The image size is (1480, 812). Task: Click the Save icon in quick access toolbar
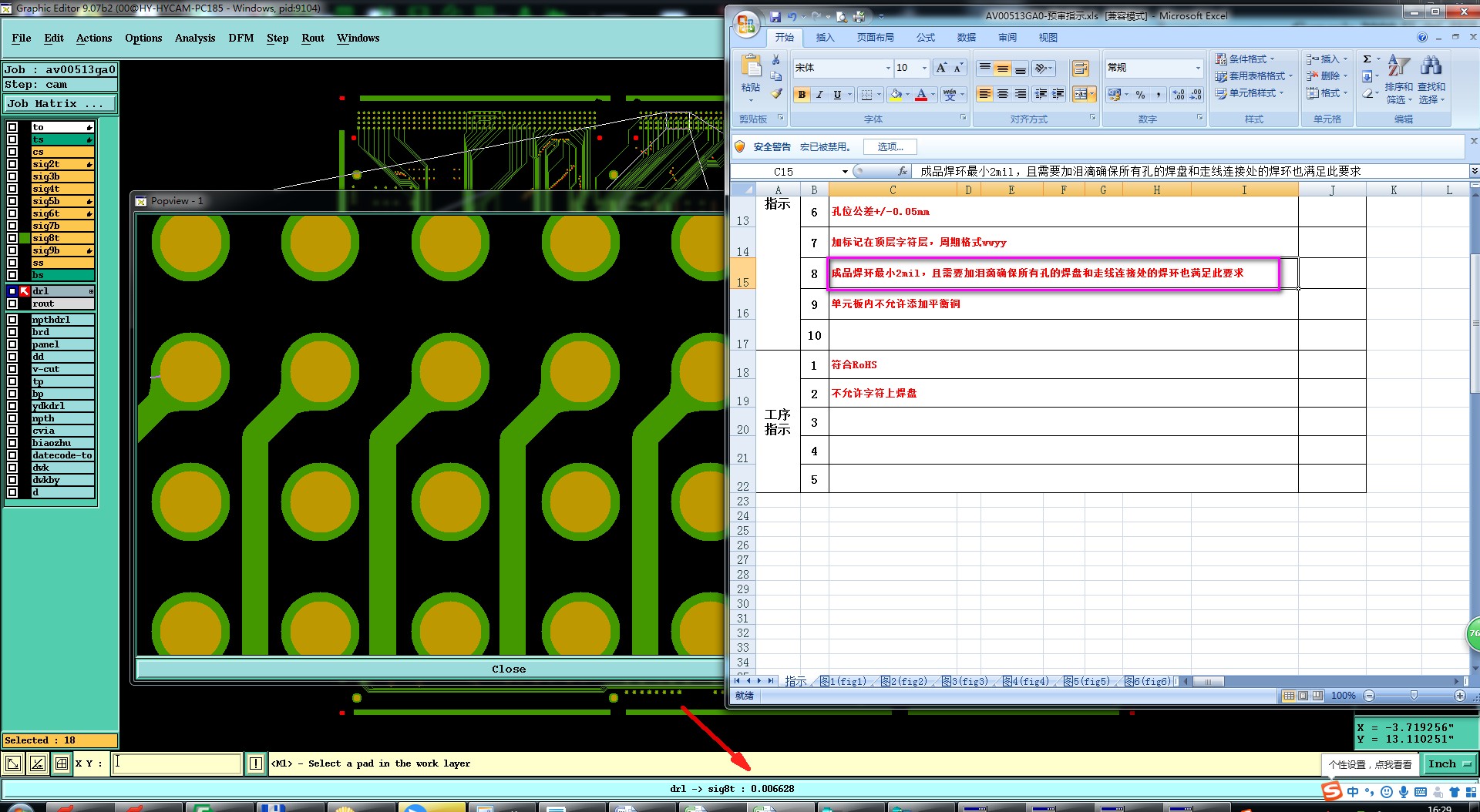[x=775, y=16]
